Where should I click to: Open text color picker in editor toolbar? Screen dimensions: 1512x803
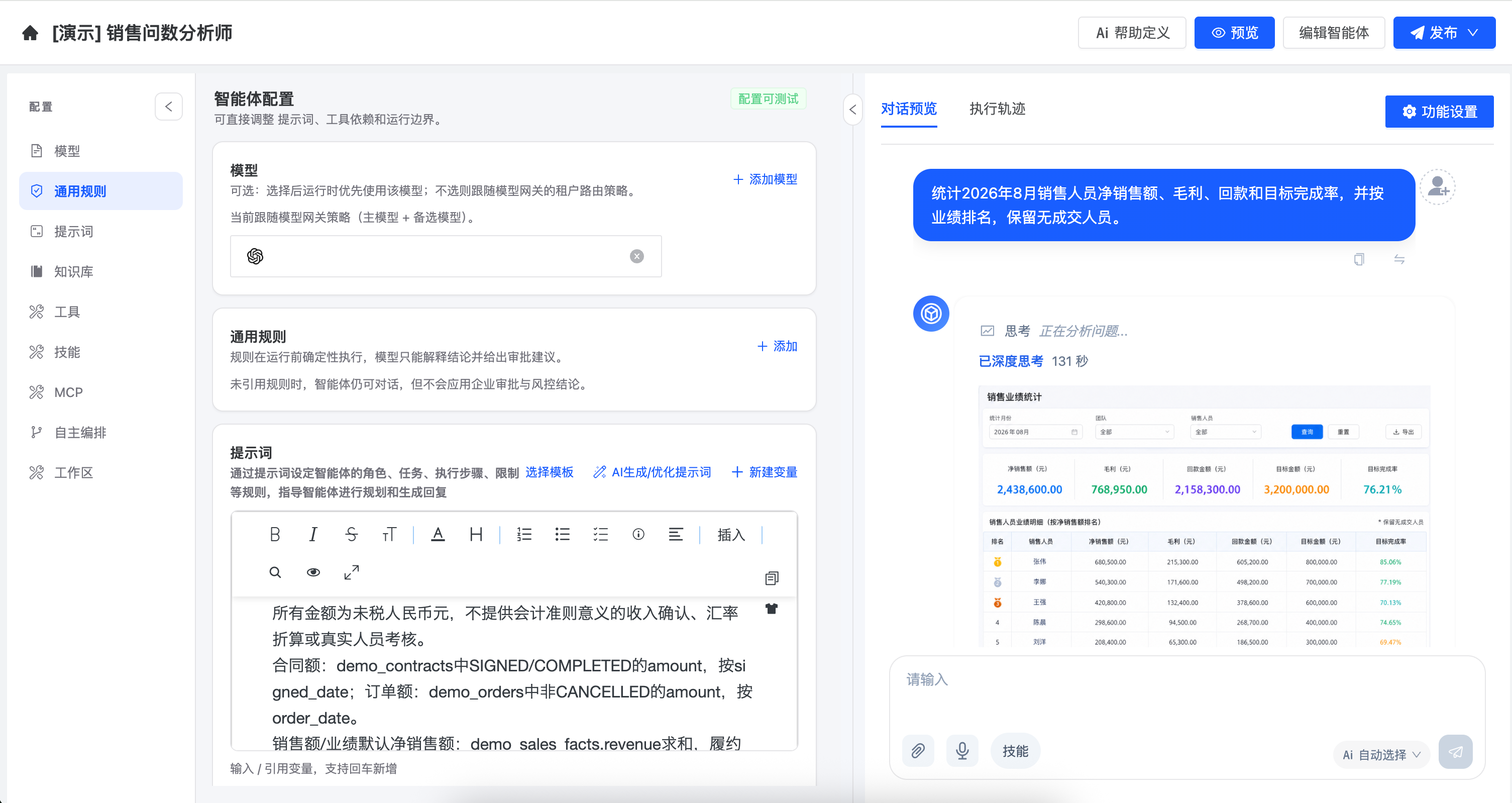[x=438, y=534]
